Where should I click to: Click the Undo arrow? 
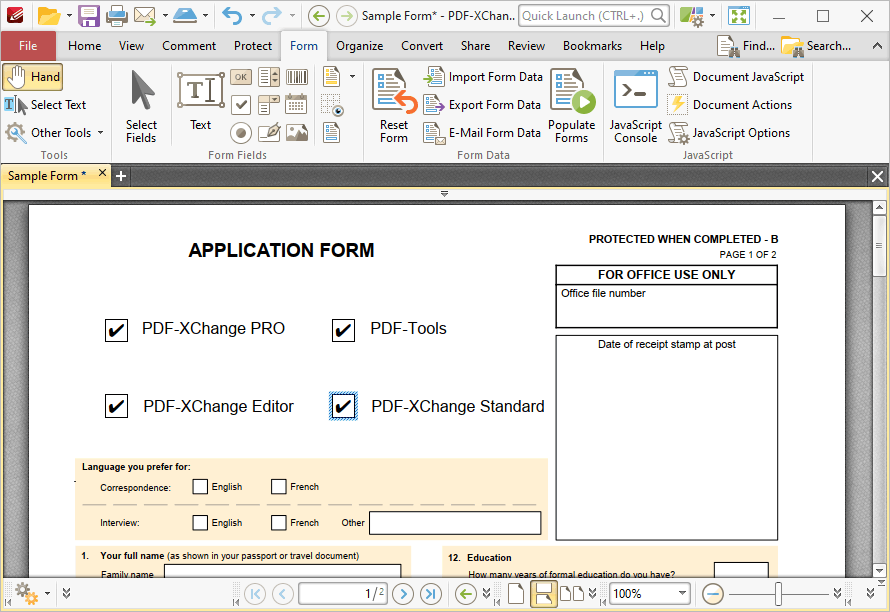tap(232, 16)
